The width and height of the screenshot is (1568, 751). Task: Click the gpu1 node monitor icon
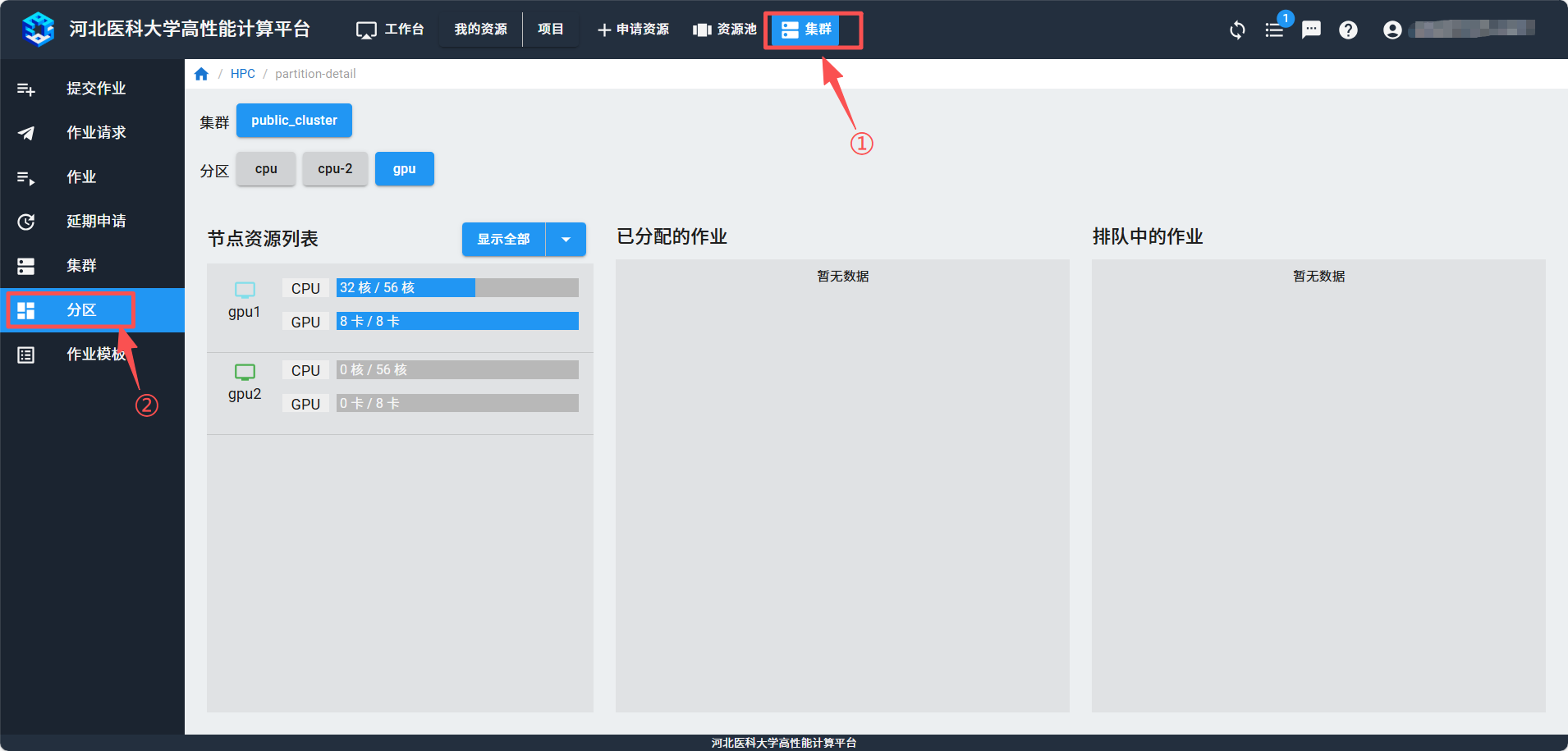coord(245,290)
